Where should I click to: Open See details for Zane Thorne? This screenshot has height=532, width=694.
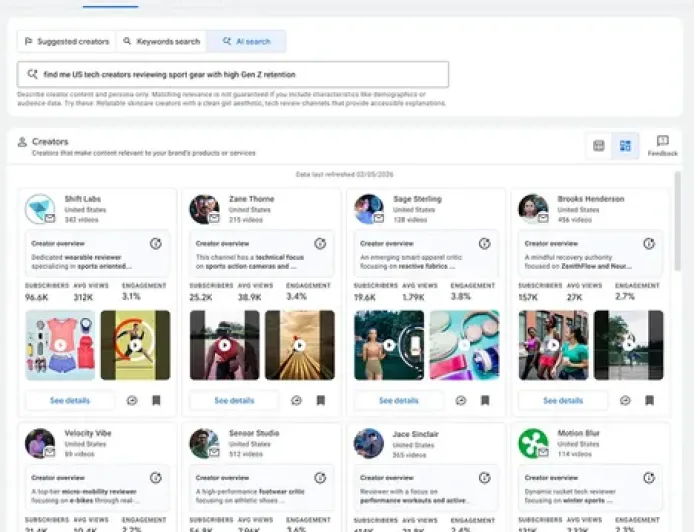tap(235, 401)
